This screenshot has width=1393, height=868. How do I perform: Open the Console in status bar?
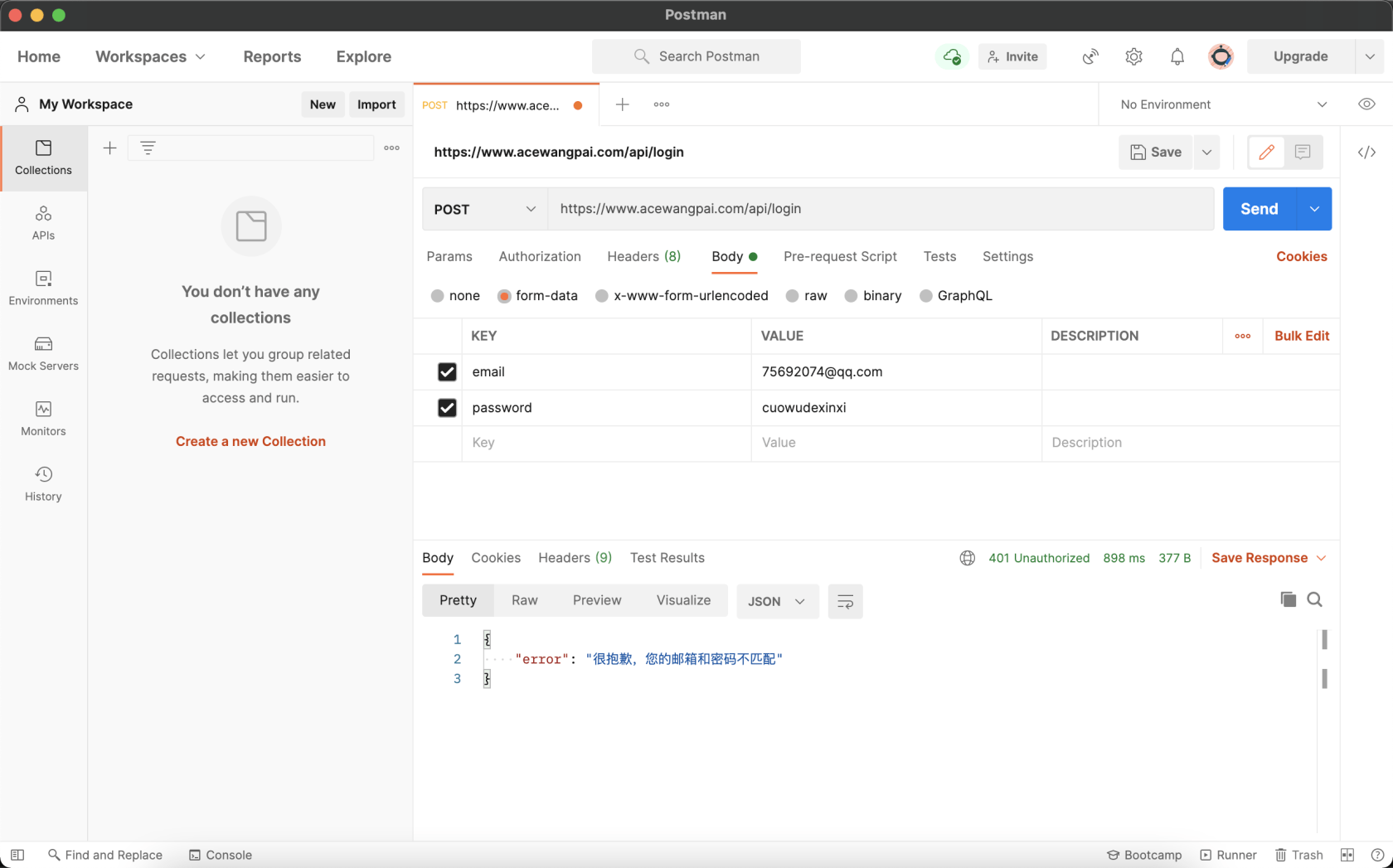(221, 855)
